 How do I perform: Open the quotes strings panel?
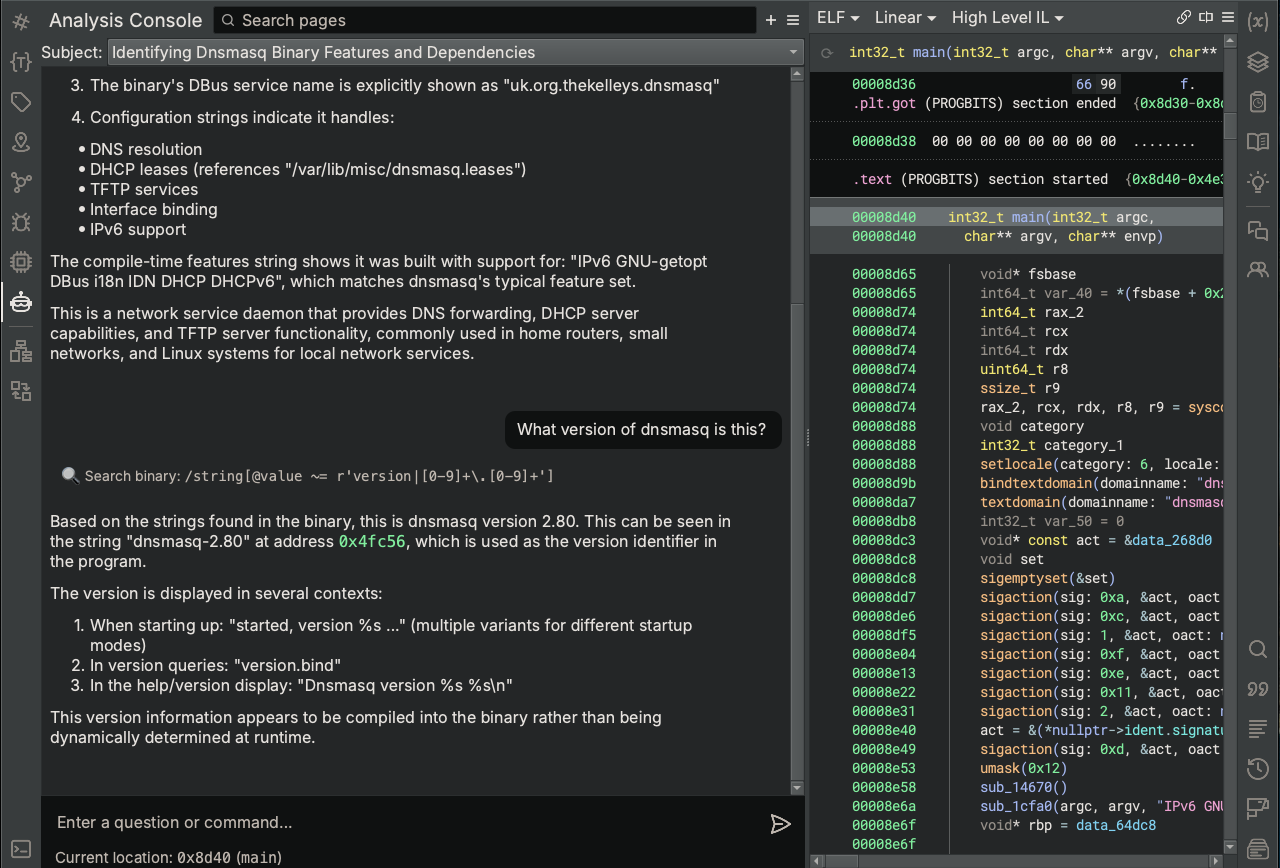(1258, 689)
